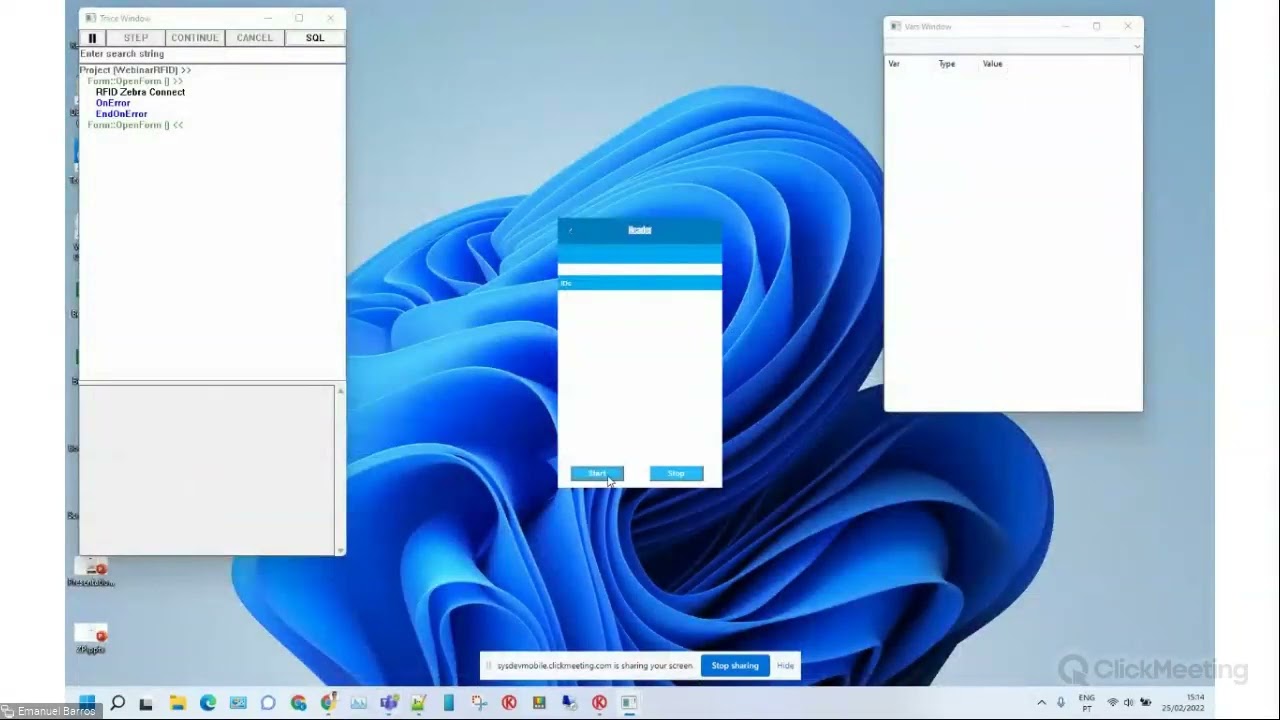Open Microsoft Teams from the taskbar
The height and width of the screenshot is (720, 1280).
click(389, 702)
